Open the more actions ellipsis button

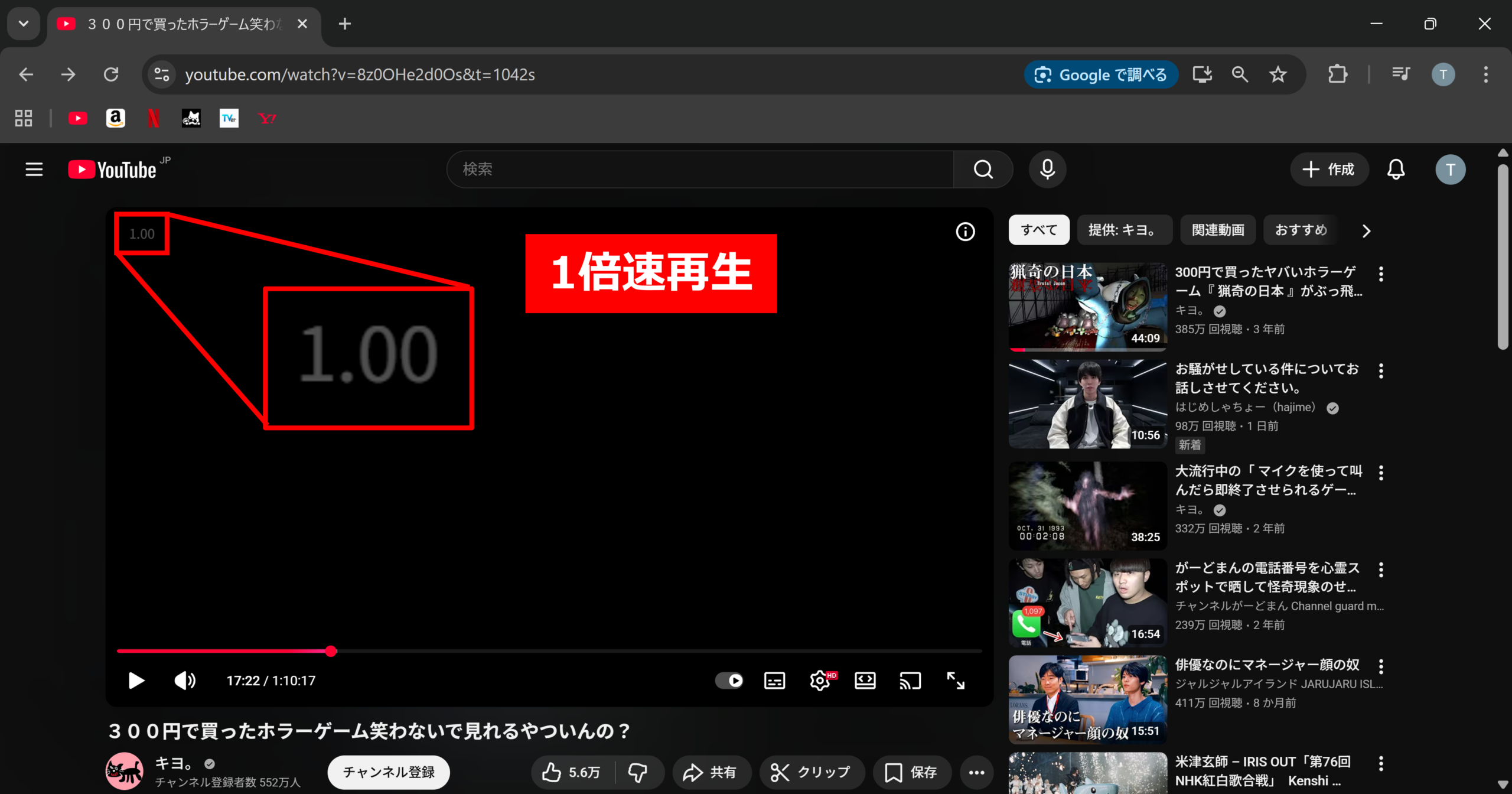pos(976,772)
